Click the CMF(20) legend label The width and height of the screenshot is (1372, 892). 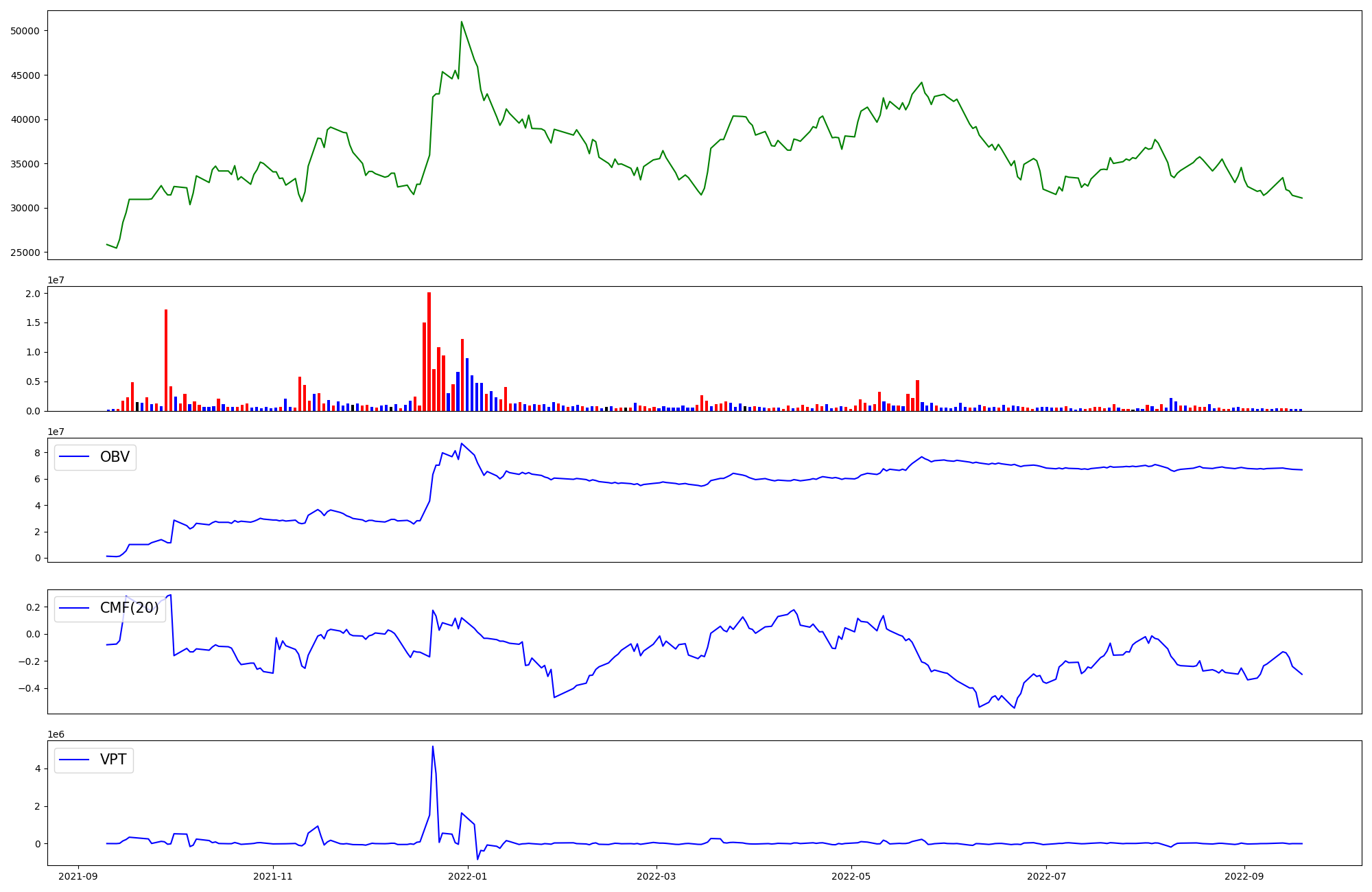(x=129, y=608)
